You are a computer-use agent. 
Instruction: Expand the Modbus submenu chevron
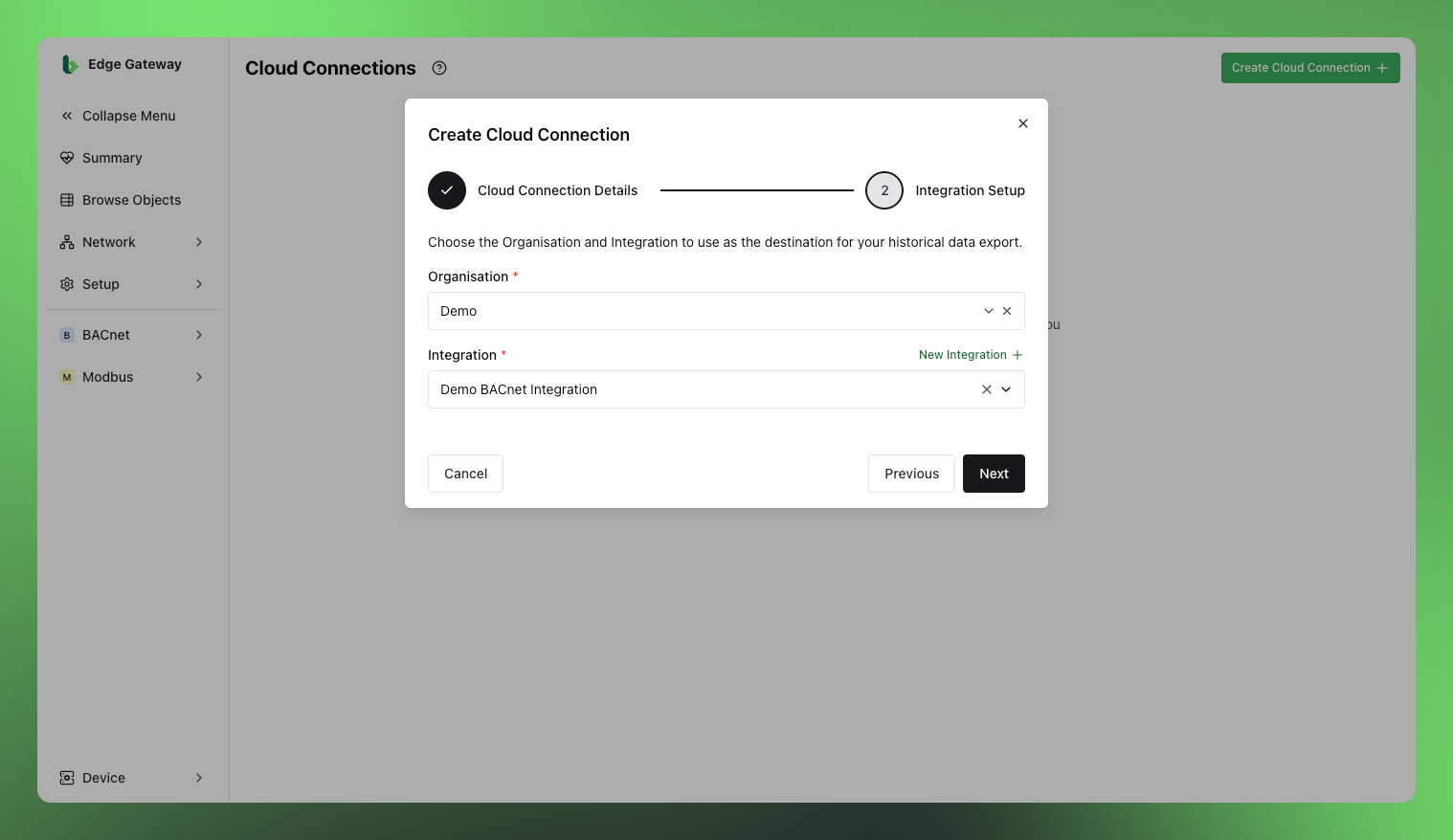click(x=199, y=377)
